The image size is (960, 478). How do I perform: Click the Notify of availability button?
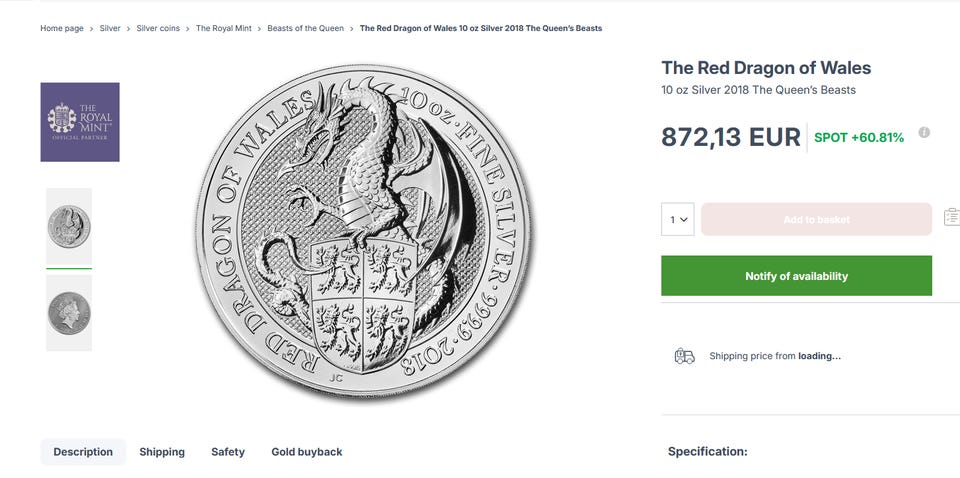pos(797,276)
